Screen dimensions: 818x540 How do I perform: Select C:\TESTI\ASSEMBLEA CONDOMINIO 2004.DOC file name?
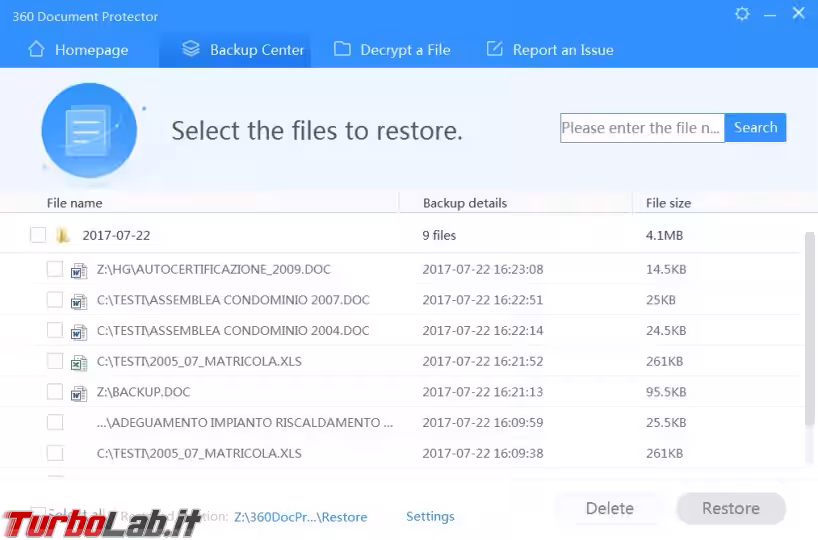[x=233, y=331]
